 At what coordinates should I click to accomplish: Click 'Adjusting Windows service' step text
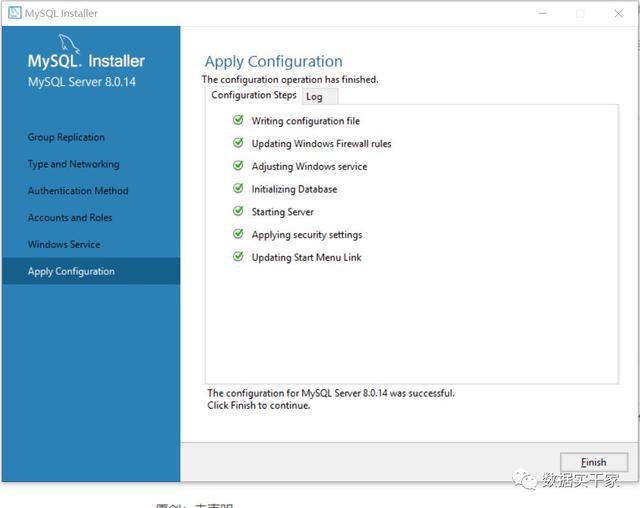click(x=309, y=166)
